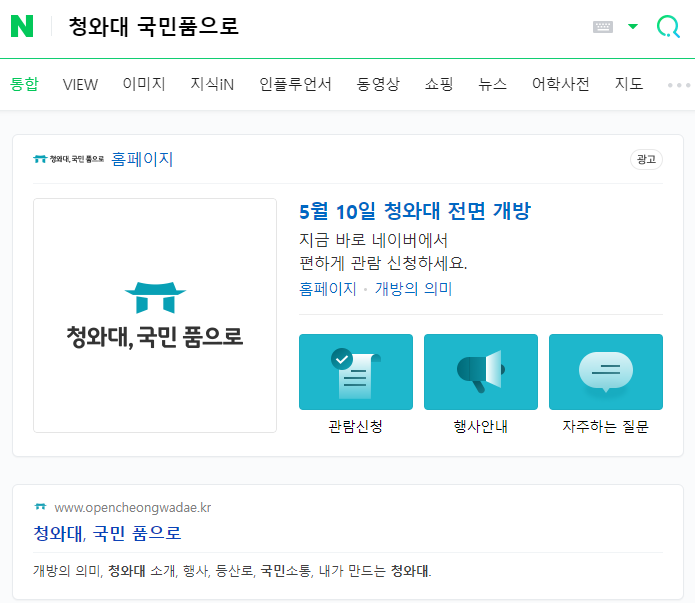The width and height of the screenshot is (695, 603).
Task: Click the text 지금 바로 네이버에서
Action: click(374, 240)
